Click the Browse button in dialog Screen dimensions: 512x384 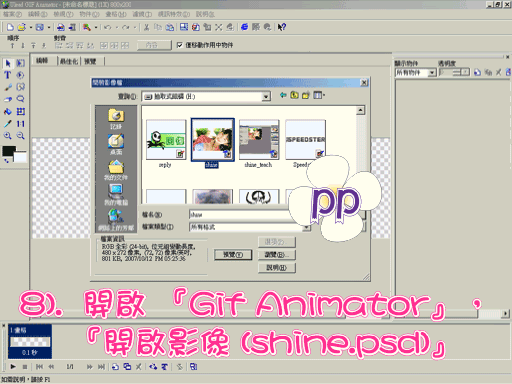coord(277,255)
